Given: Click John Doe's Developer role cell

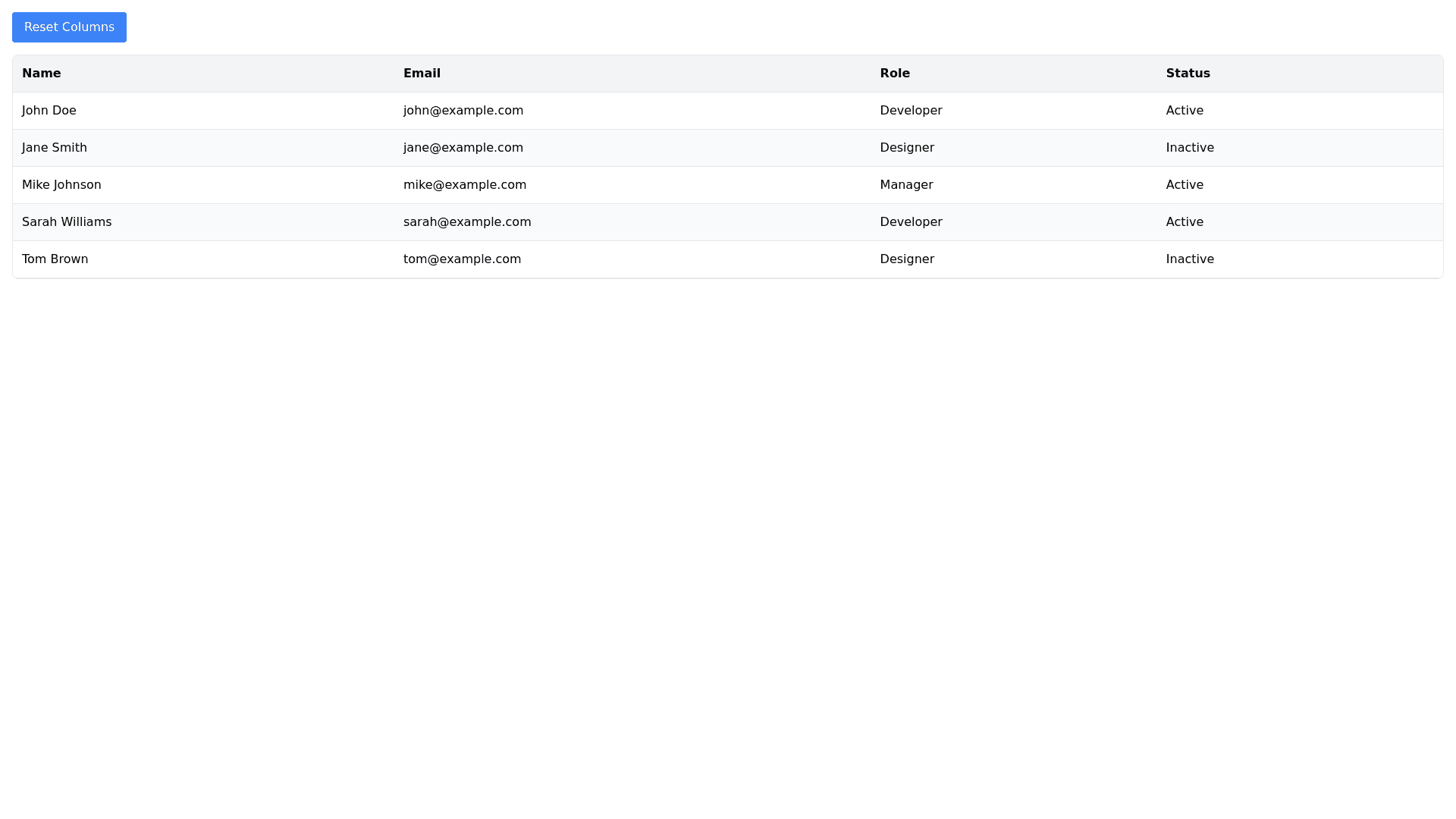Looking at the screenshot, I should pyautogui.click(x=911, y=111).
